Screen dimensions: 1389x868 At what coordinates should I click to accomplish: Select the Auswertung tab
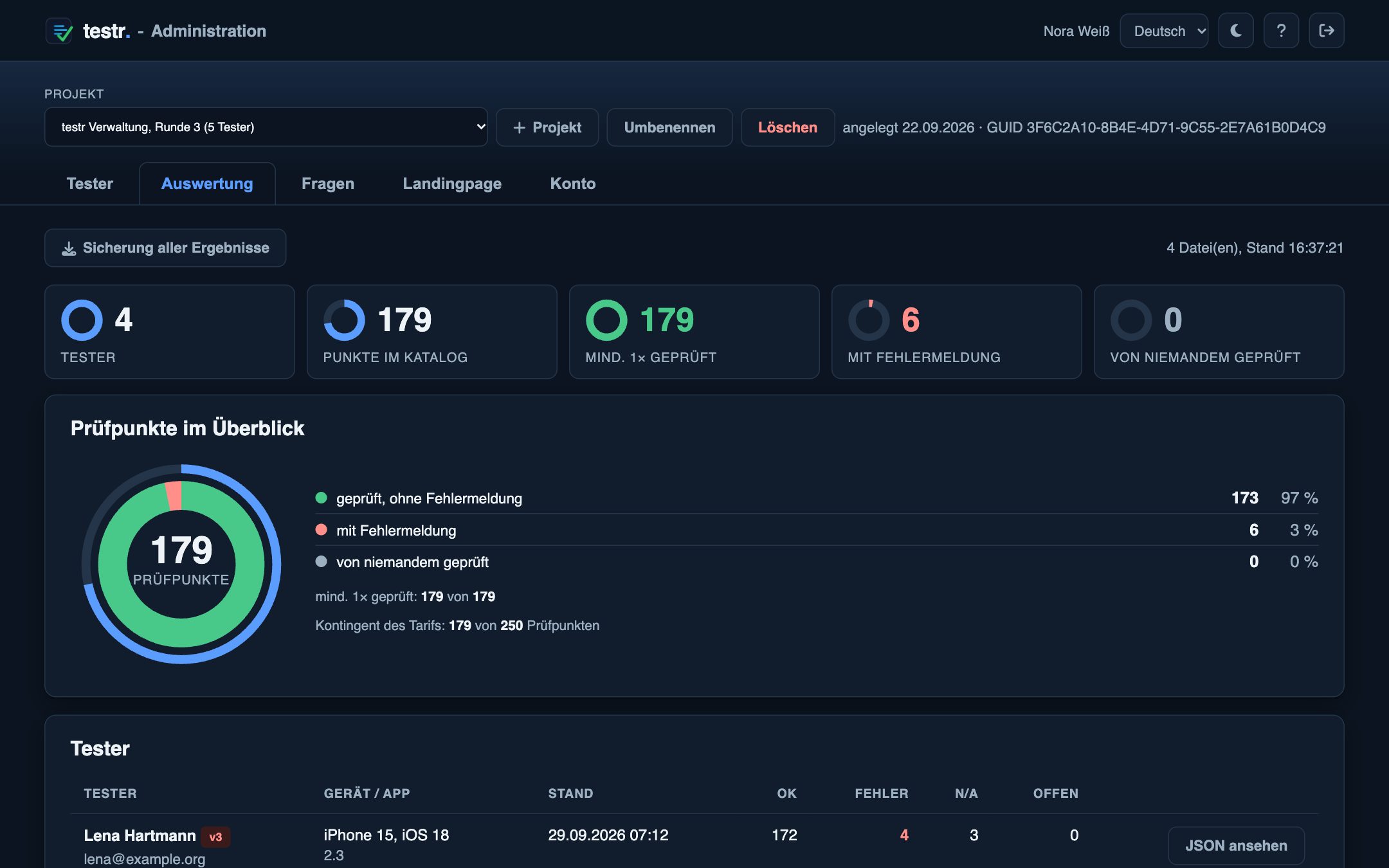[207, 184]
